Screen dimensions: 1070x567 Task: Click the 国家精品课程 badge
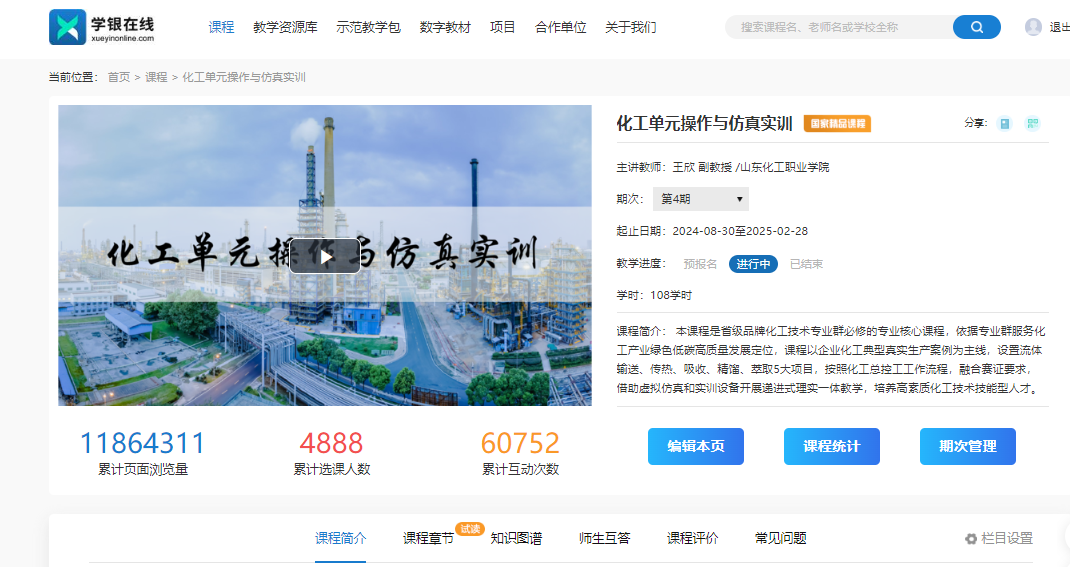pyautogui.click(x=837, y=124)
